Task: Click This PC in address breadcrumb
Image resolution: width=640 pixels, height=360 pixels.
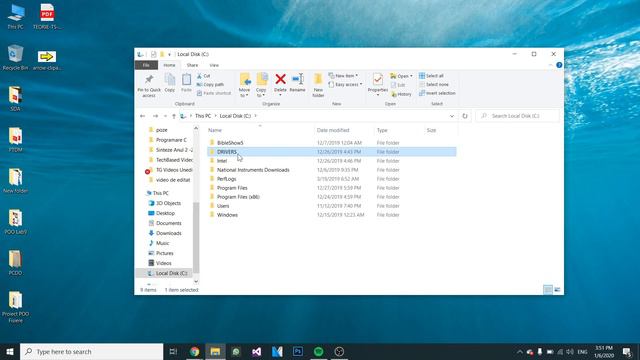Action: [203, 116]
